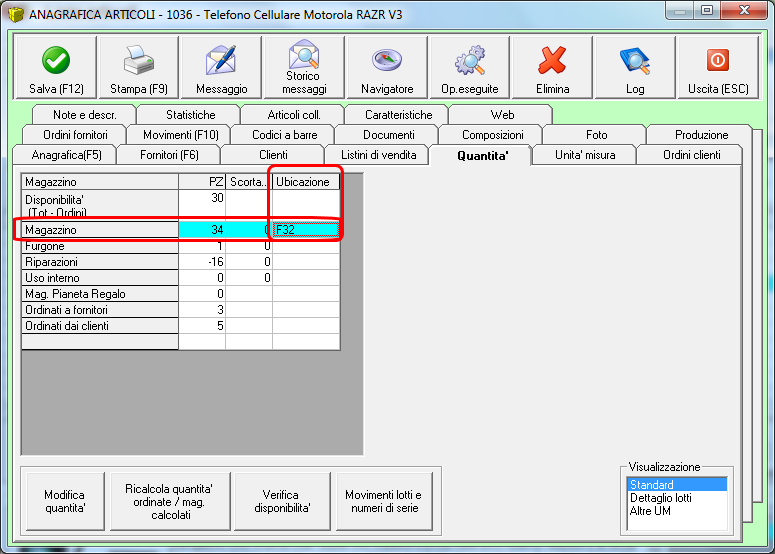The width and height of the screenshot is (775, 554).
Task: Click the Disponibilita' row label
Action: click(x=100, y=204)
